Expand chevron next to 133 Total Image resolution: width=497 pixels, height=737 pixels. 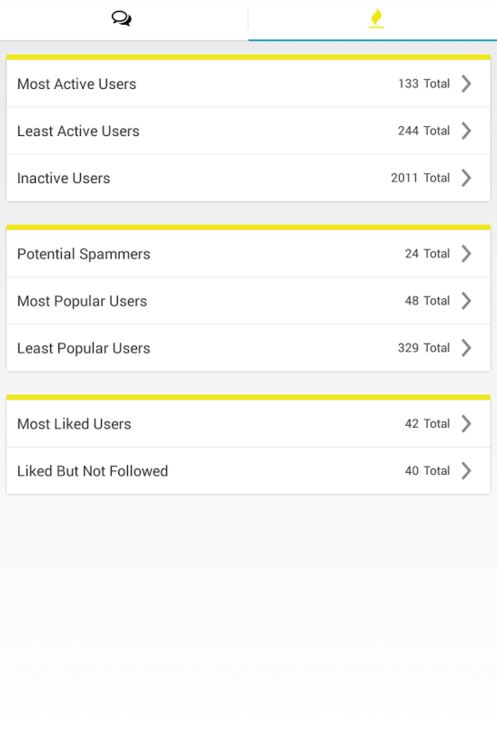coord(466,84)
